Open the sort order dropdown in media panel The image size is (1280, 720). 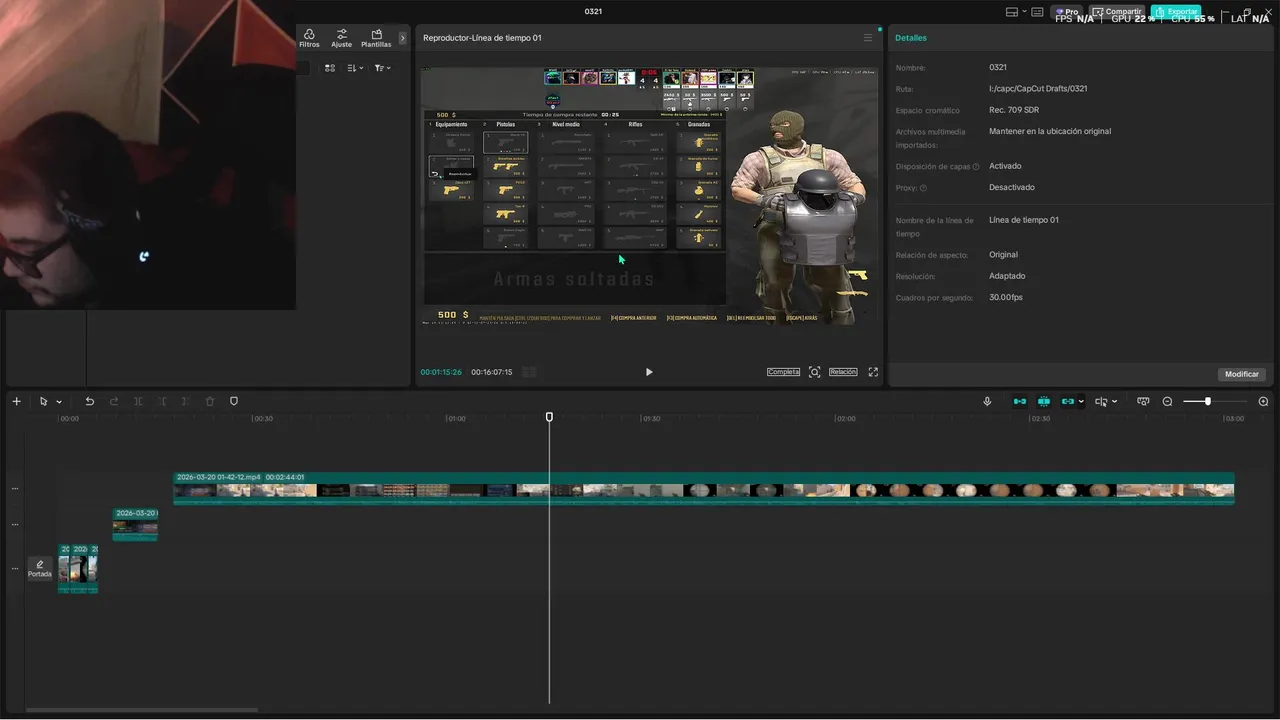(355, 68)
